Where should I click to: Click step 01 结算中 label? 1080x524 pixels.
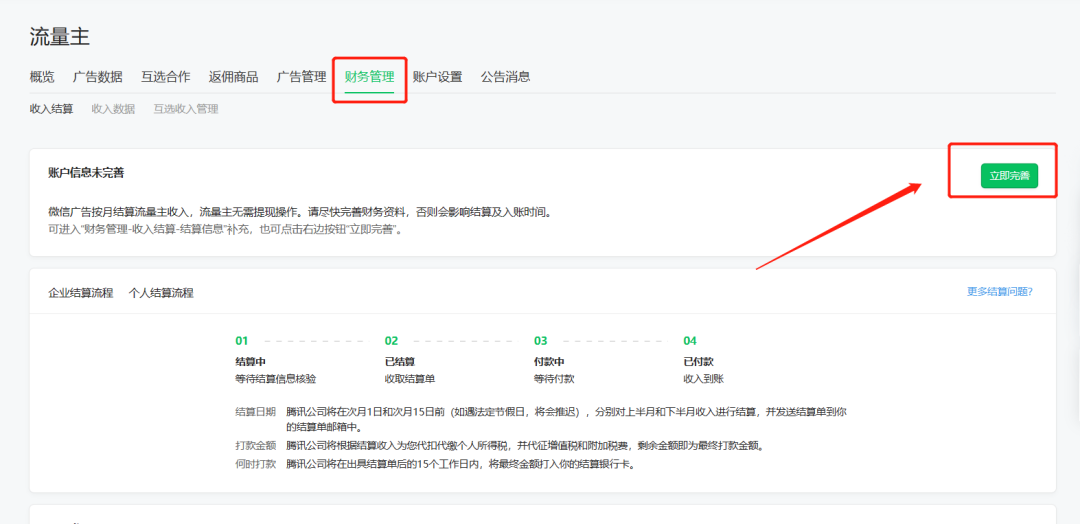pyautogui.click(x=251, y=361)
